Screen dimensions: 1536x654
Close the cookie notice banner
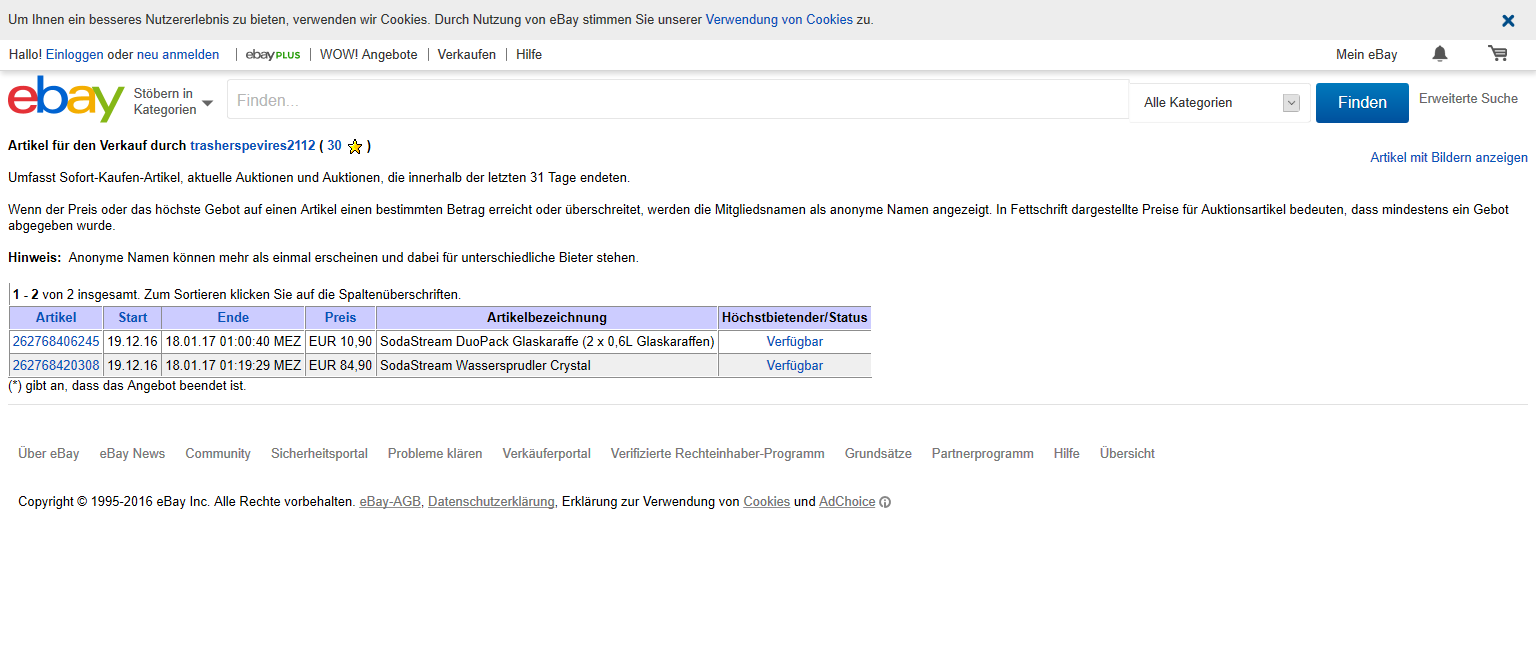[x=1508, y=20]
